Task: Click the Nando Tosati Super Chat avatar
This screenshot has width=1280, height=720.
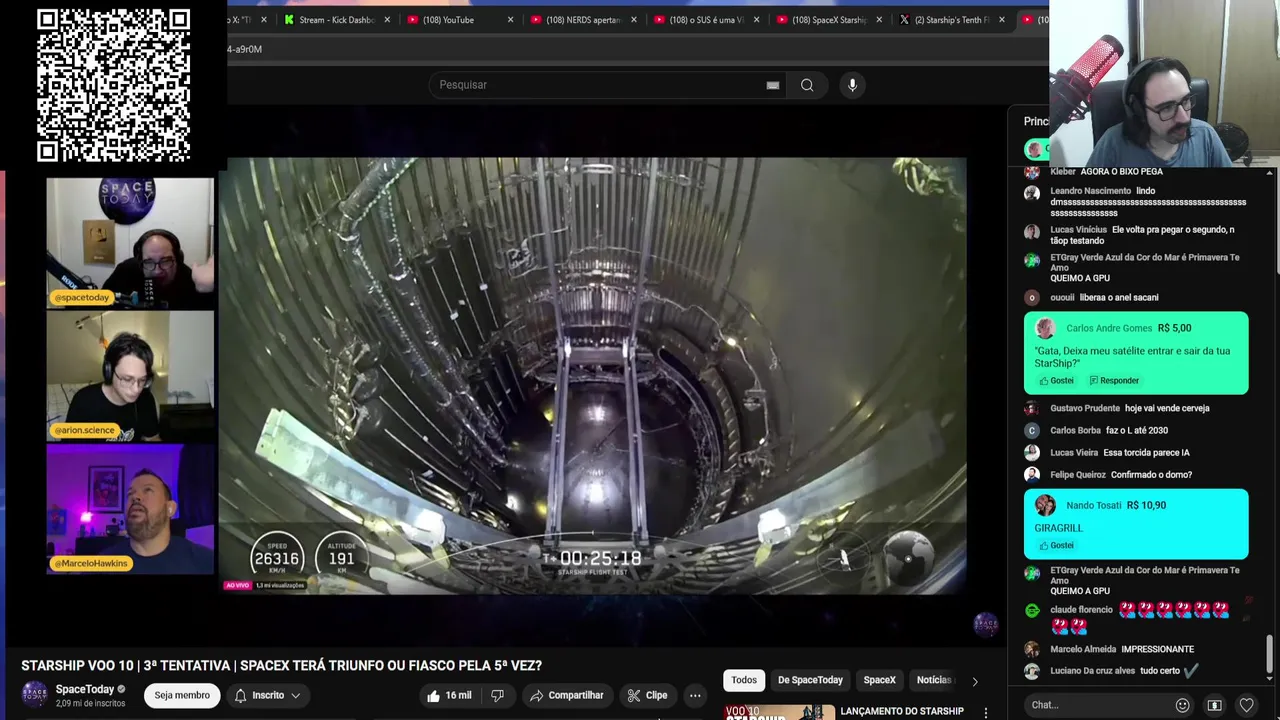Action: click(x=1045, y=506)
